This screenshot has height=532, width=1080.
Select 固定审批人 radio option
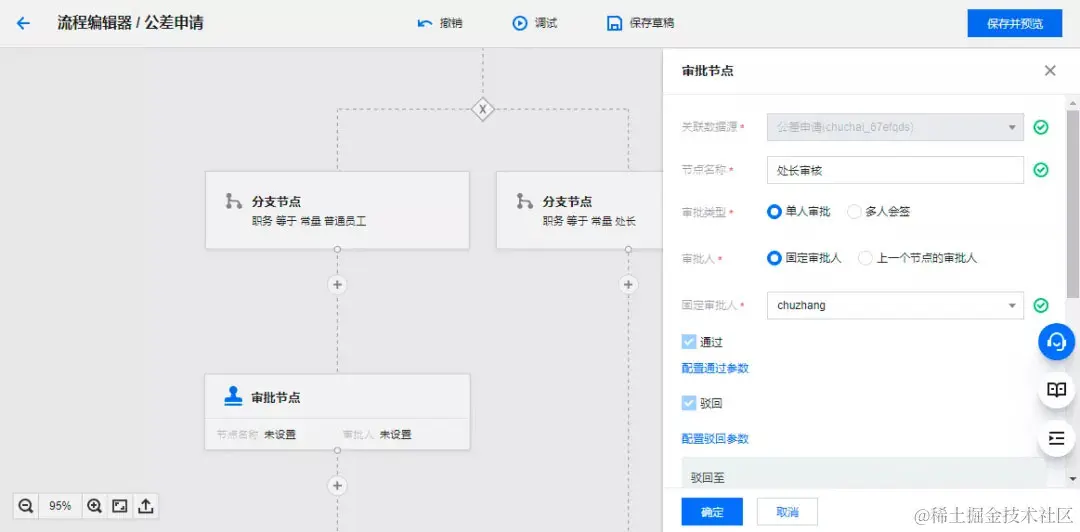[774, 258]
